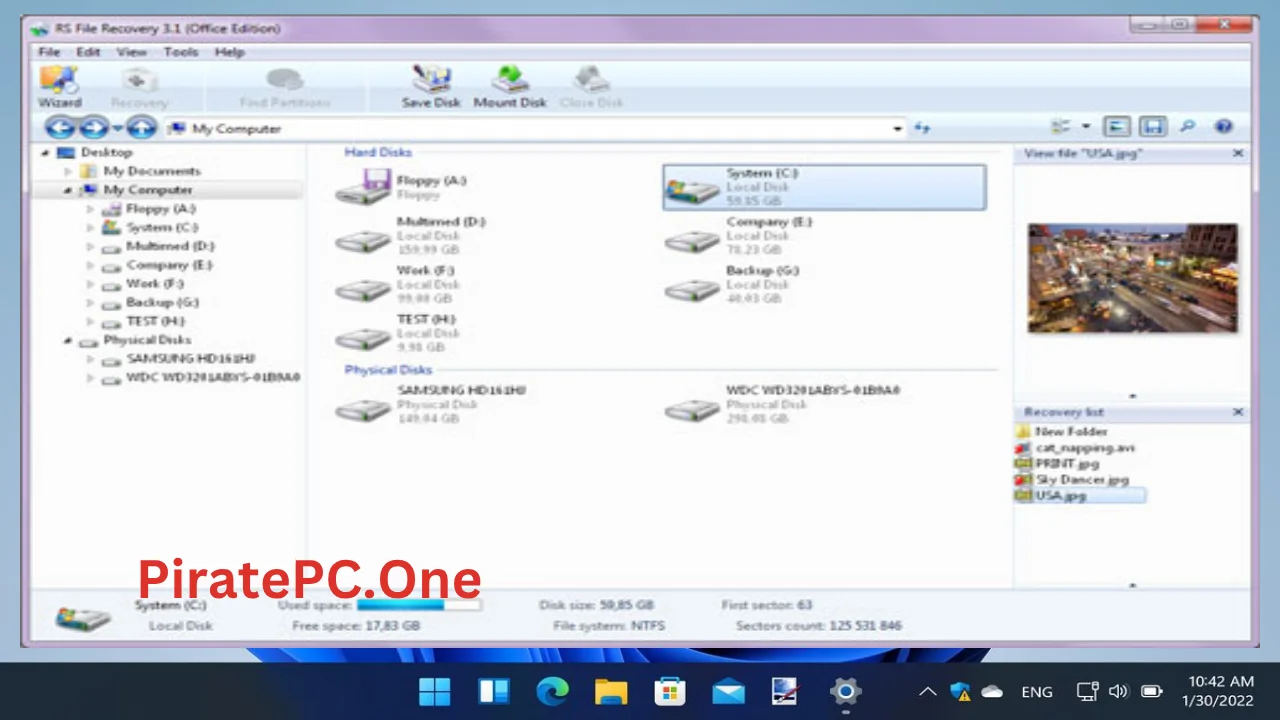
Task: Select the Floppy (A:) drive icon
Action: click(x=362, y=187)
